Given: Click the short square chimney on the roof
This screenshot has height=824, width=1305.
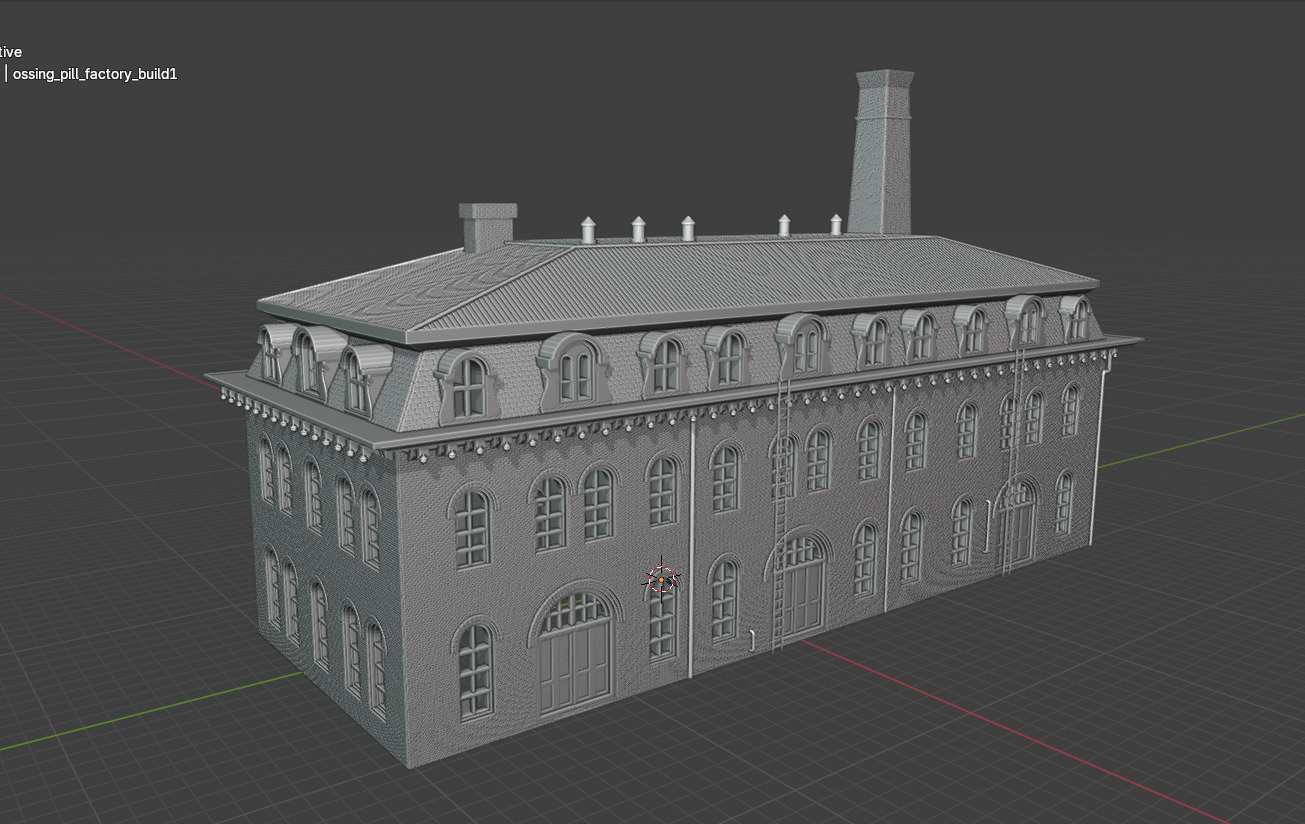Looking at the screenshot, I should pyautogui.click(x=488, y=227).
